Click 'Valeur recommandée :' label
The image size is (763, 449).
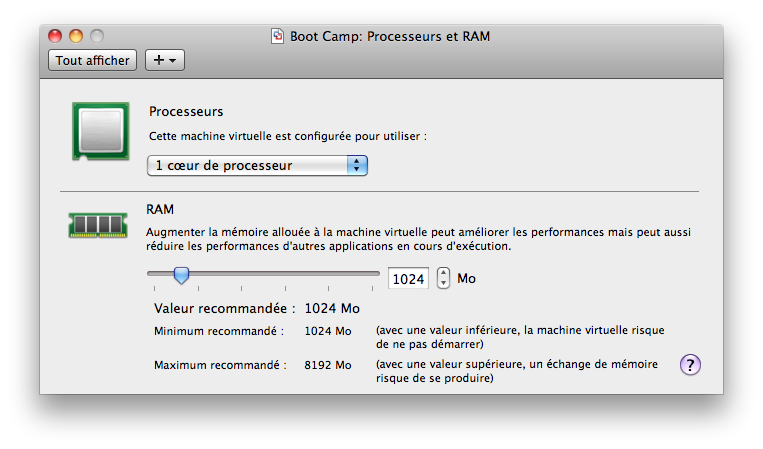225,308
